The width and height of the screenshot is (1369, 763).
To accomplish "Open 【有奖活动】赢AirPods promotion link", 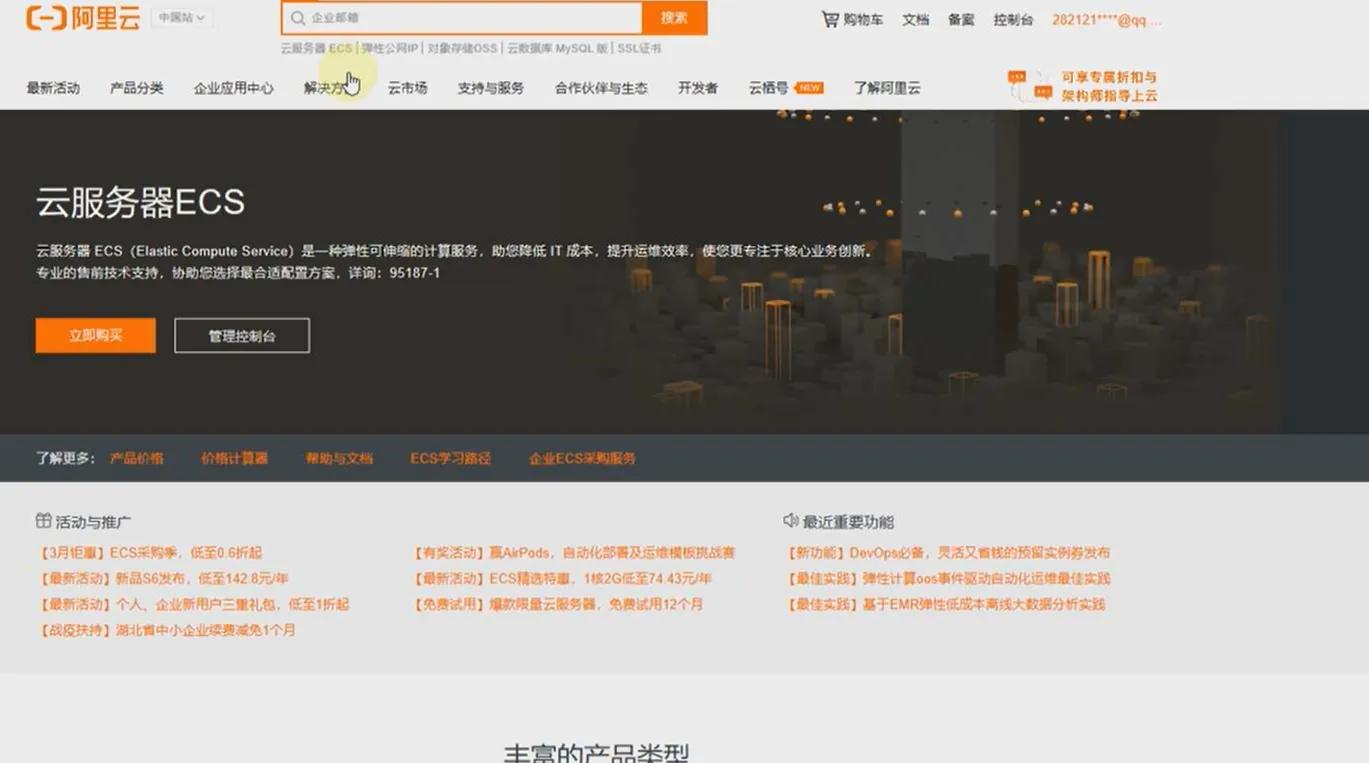I will (574, 552).
